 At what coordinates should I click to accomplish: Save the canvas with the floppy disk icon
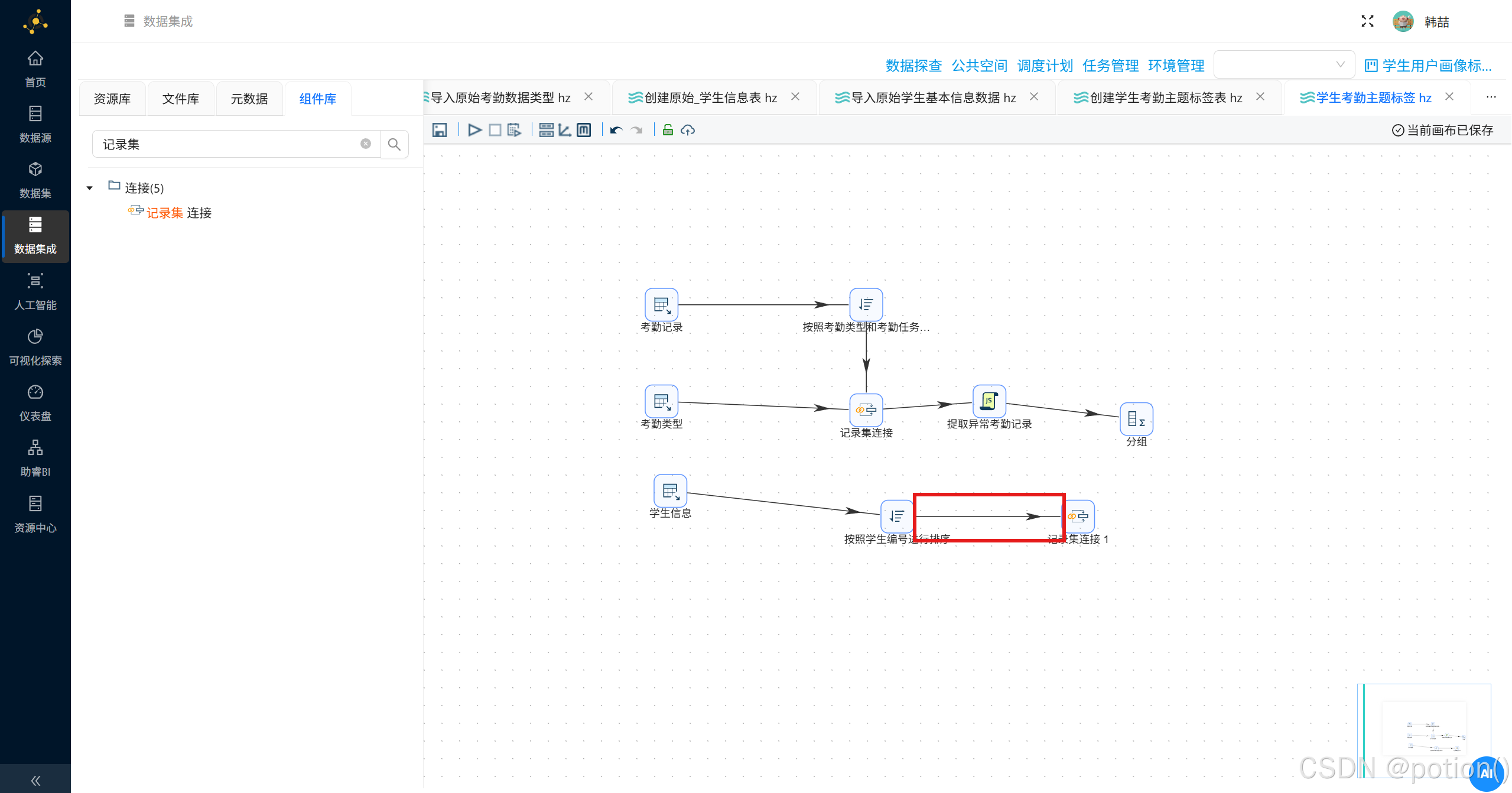tap(440, 130)
